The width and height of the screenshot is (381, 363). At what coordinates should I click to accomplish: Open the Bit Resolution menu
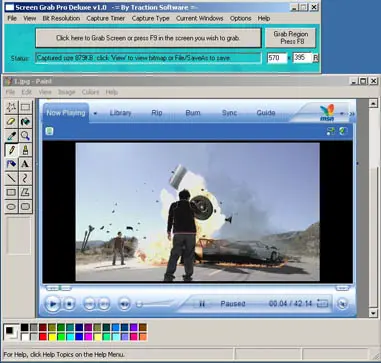[61, 18]
